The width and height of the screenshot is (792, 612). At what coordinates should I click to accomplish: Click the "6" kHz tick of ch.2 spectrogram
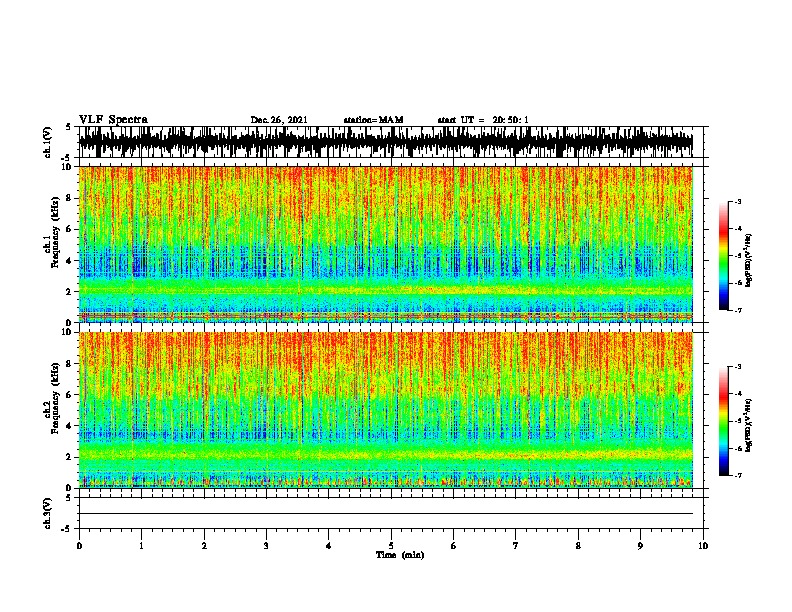pyautogui.click(x=69, y=394)
